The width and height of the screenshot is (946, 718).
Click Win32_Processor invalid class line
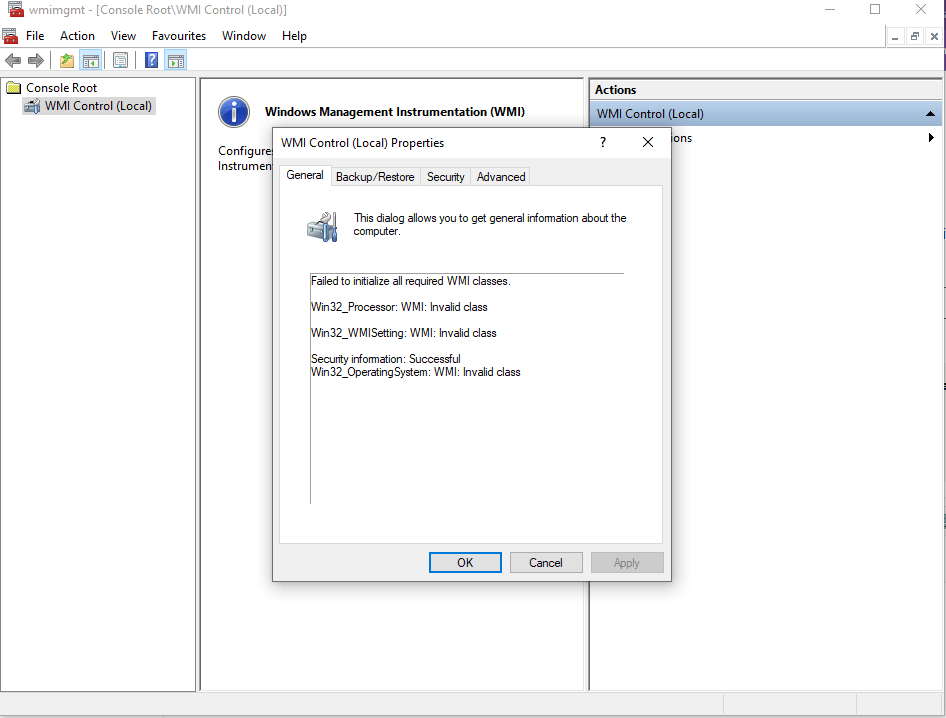399,307
